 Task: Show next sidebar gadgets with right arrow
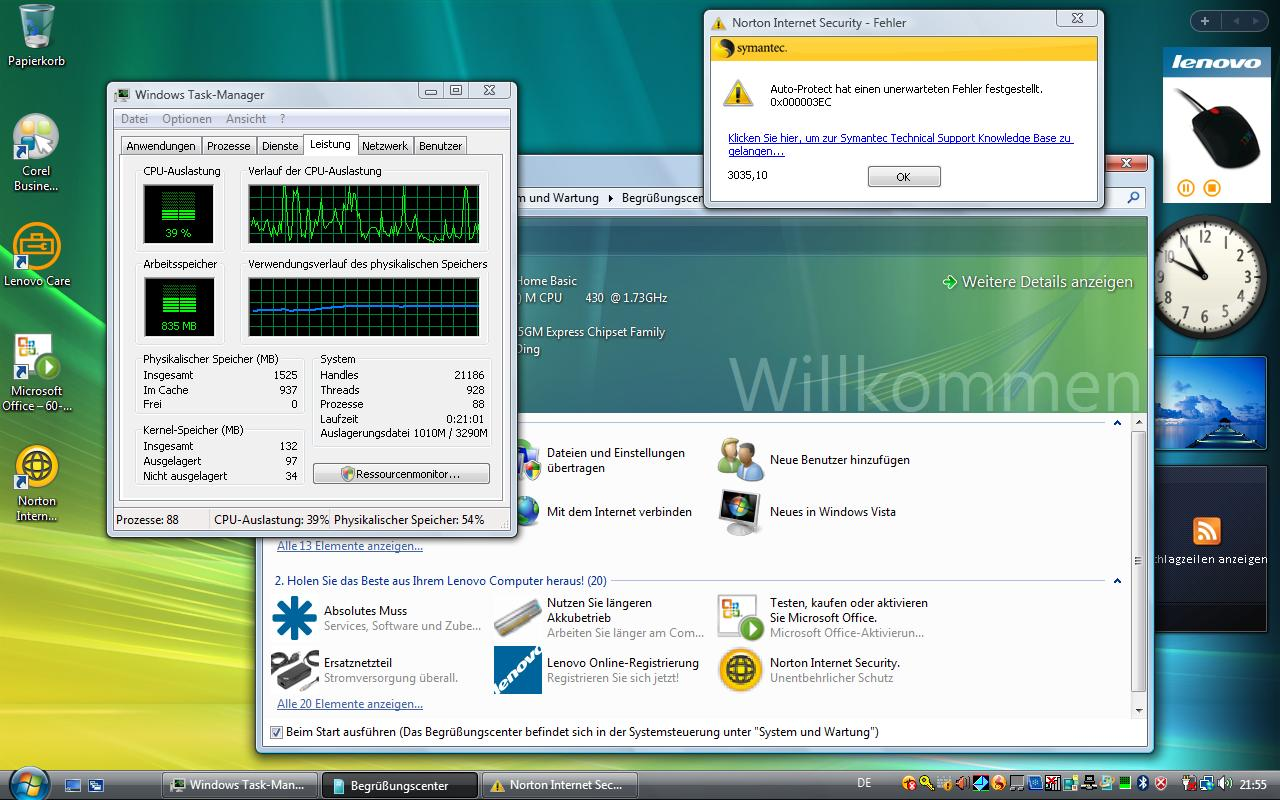(1254, 21)
